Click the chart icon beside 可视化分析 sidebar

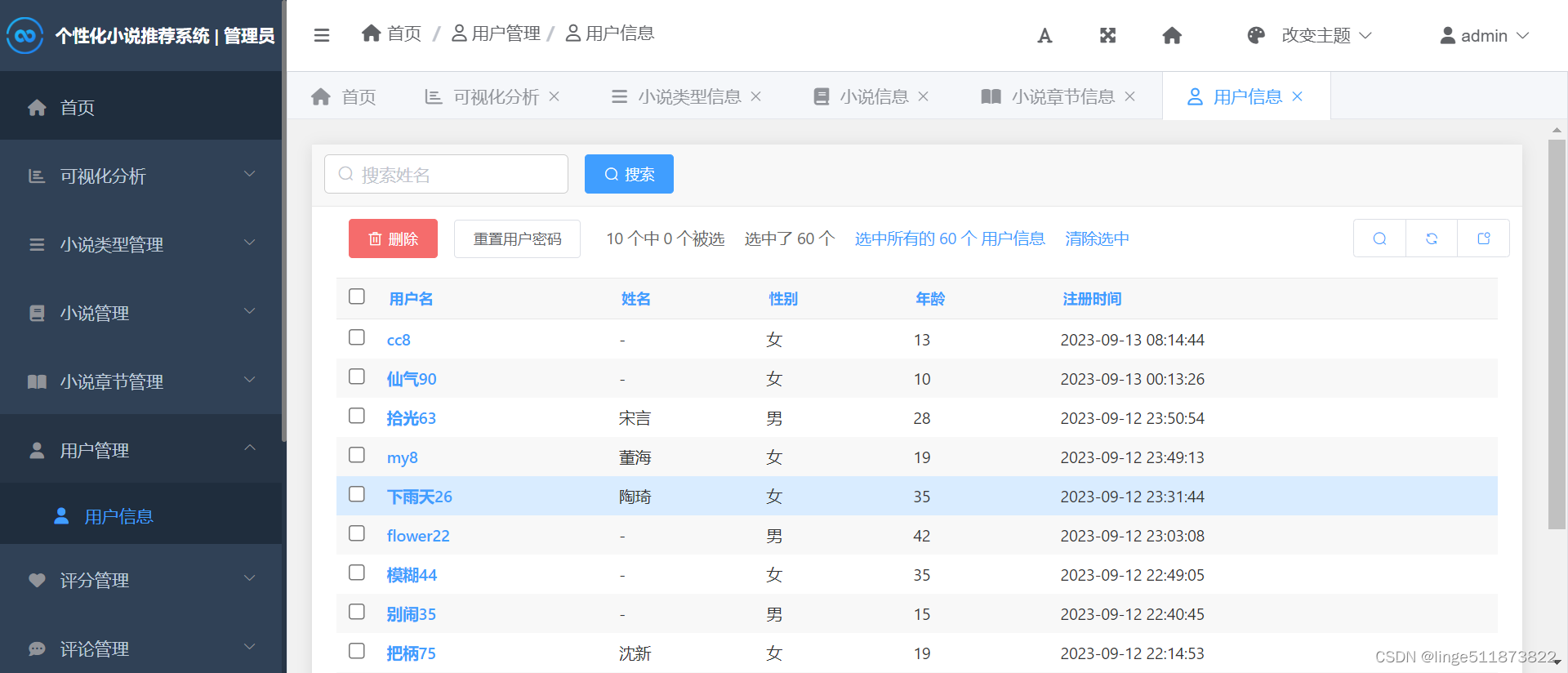click(37, 176)
